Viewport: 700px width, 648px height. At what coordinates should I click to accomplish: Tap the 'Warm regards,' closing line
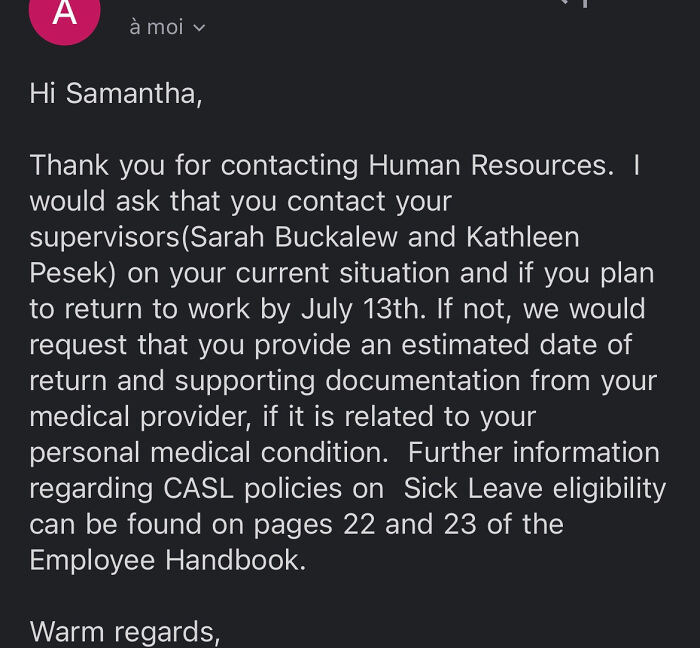[x=124, y=632]
